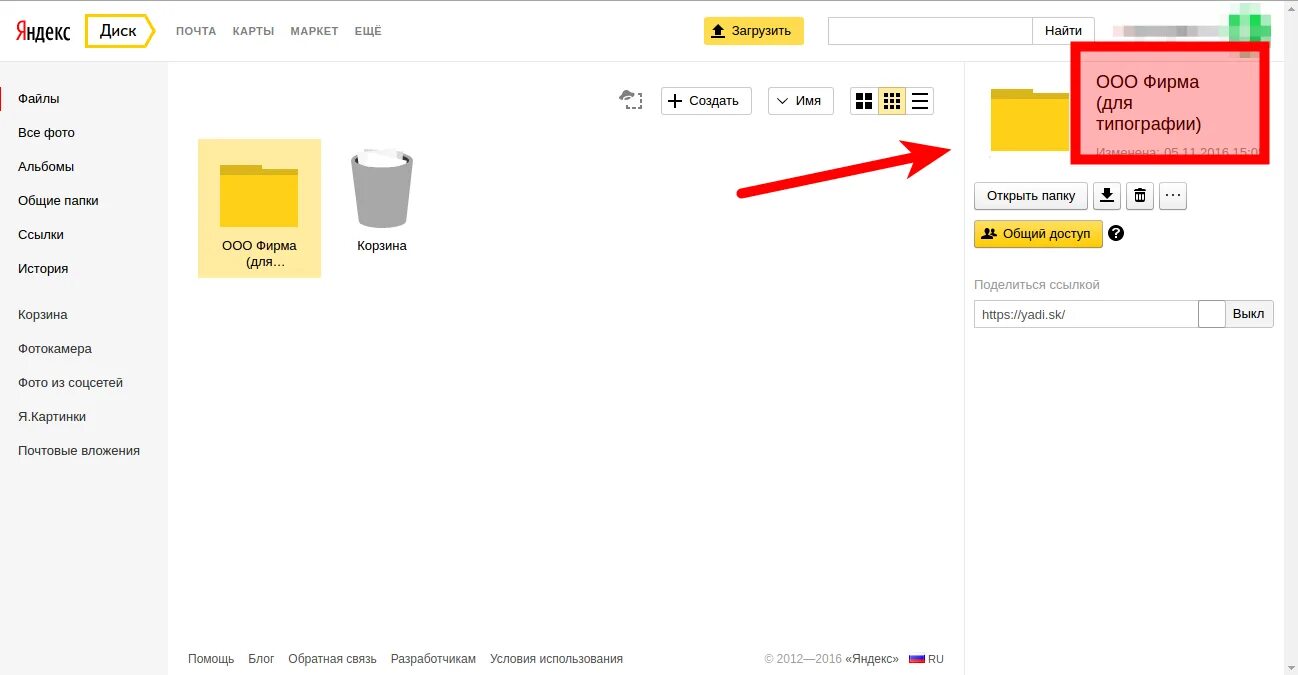The image size is (1298, 675).
Task: Click the «Яндекс» copyright link
Action: [x=871, y=659]
